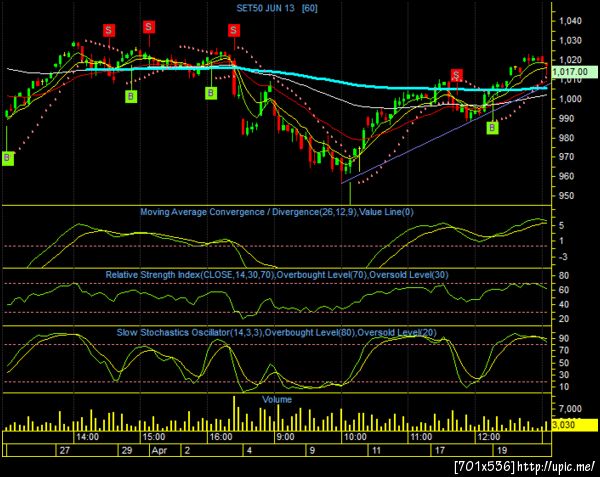Click the chart title SET50 JUN 13 [60]

pos(277,8)
